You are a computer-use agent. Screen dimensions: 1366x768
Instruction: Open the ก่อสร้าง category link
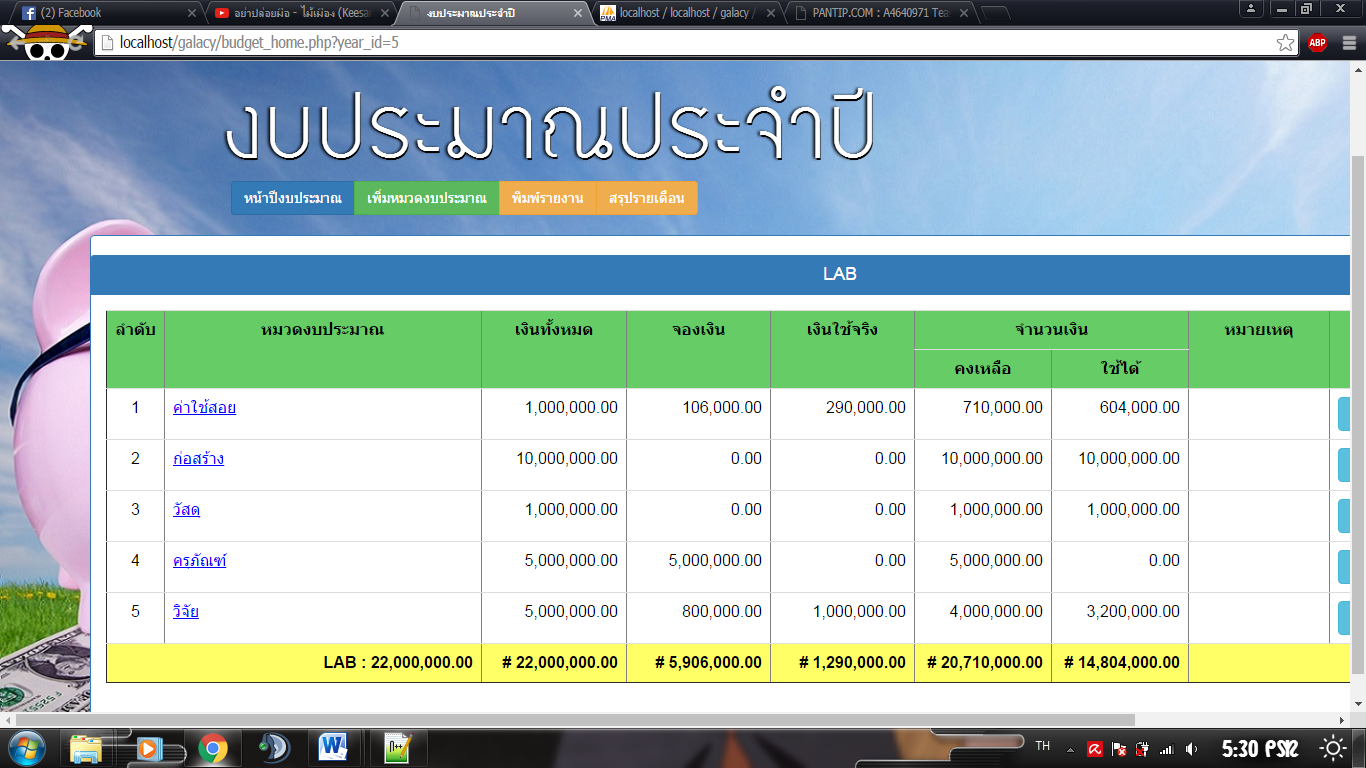(x=198, y=459)
